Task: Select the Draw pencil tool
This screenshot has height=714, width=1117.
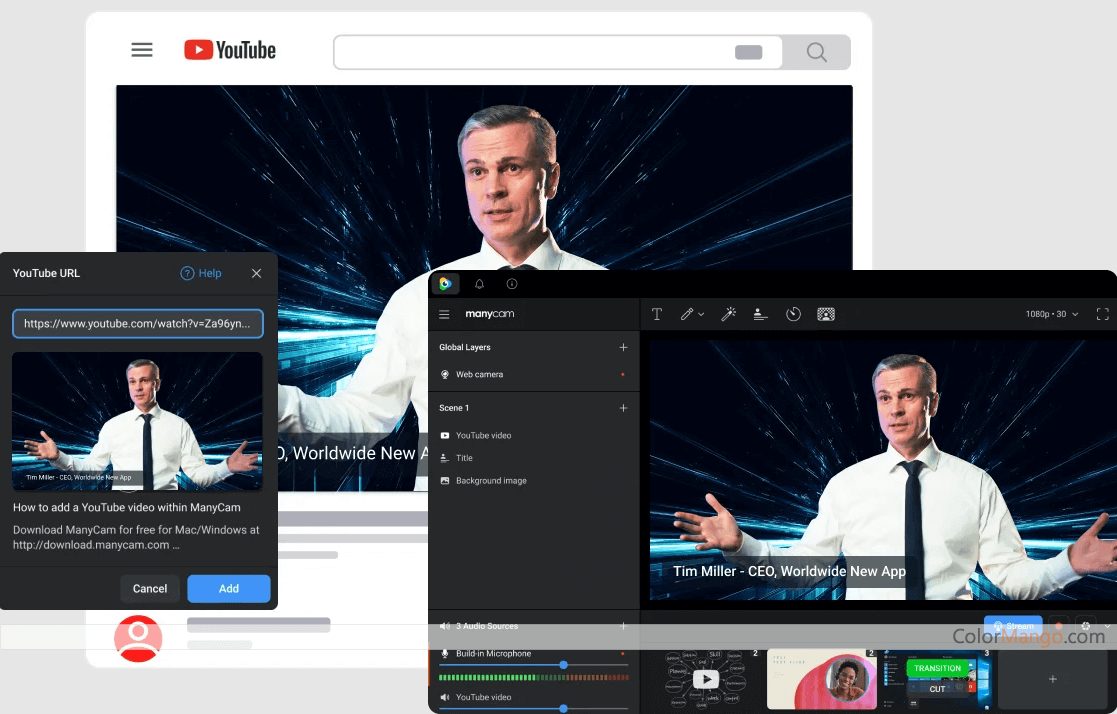Action: point(687,314)
